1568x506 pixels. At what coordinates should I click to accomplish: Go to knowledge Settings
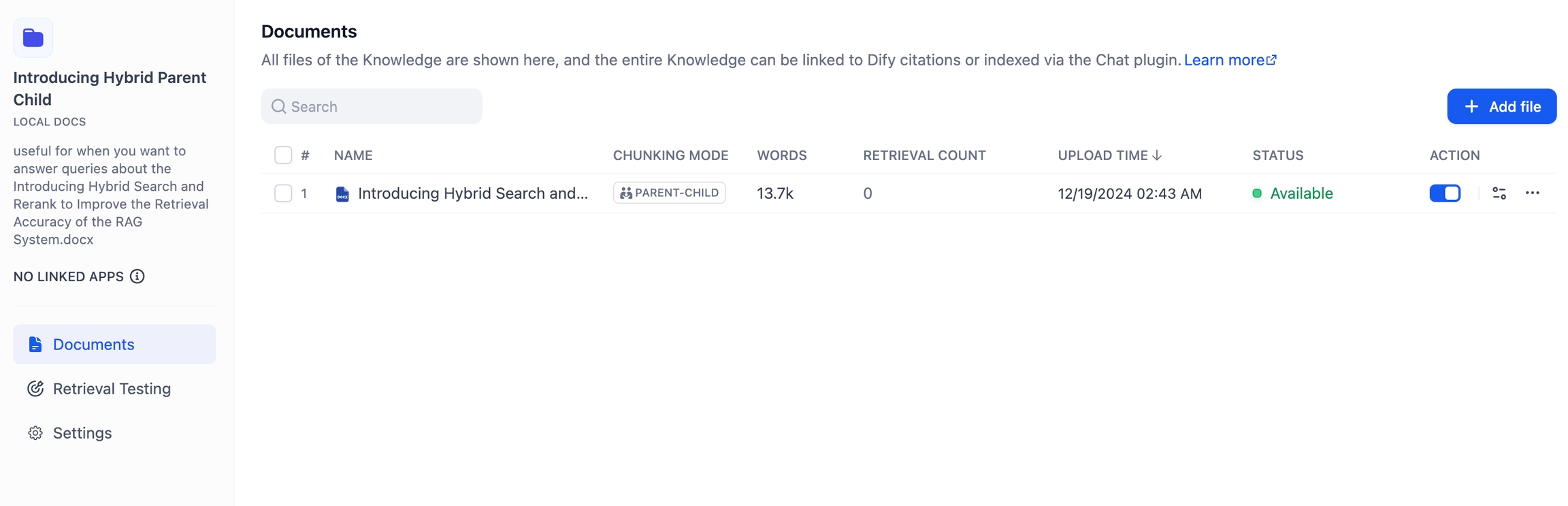(x=82, y=433)
